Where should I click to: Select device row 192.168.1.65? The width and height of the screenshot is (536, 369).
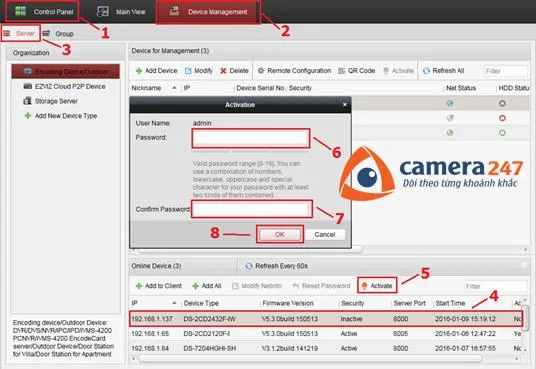pyautogui.click(x=326, y=333)
